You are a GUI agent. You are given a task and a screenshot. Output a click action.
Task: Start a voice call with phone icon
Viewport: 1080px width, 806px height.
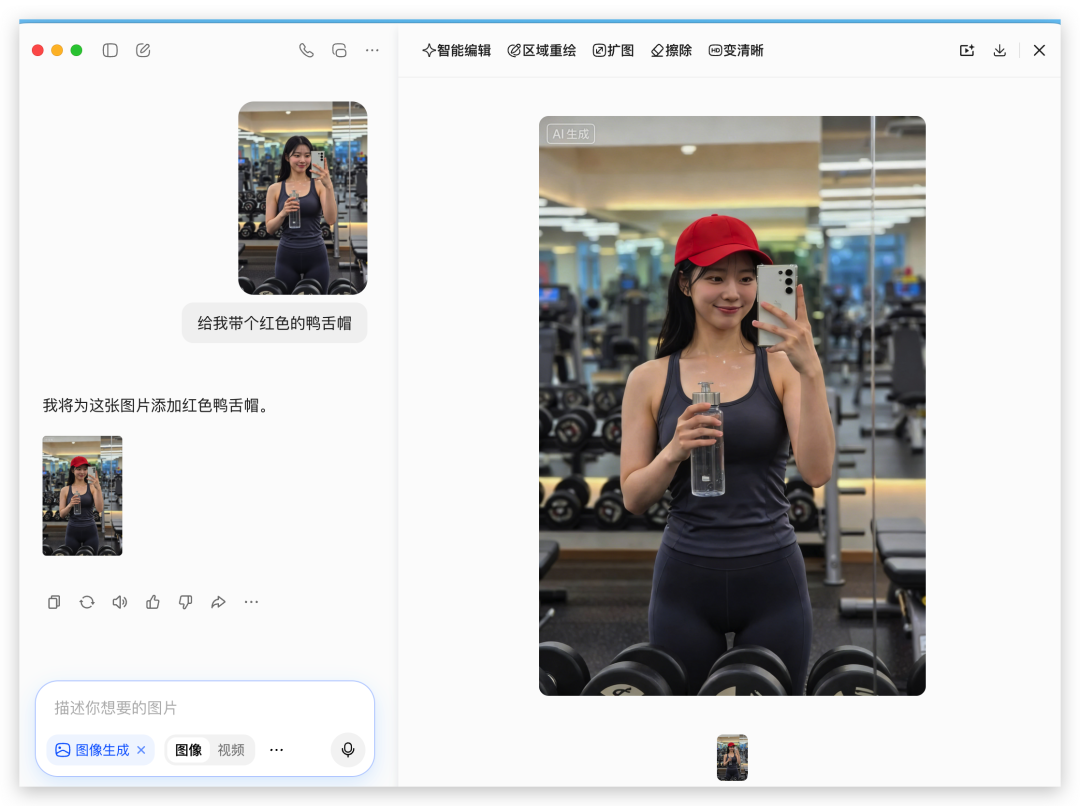coord(306,50)
